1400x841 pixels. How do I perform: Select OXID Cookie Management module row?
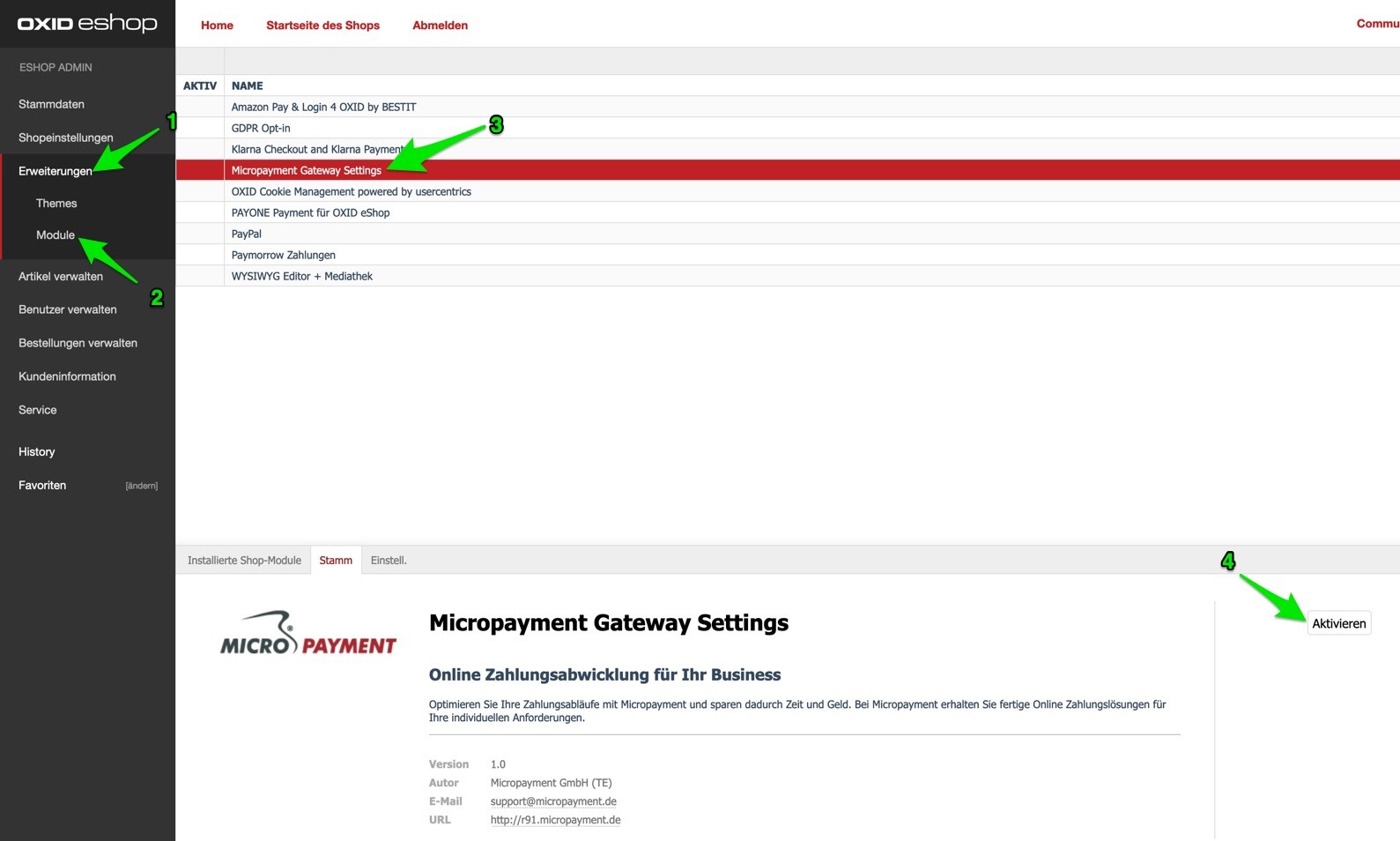[x=788, y=191]
